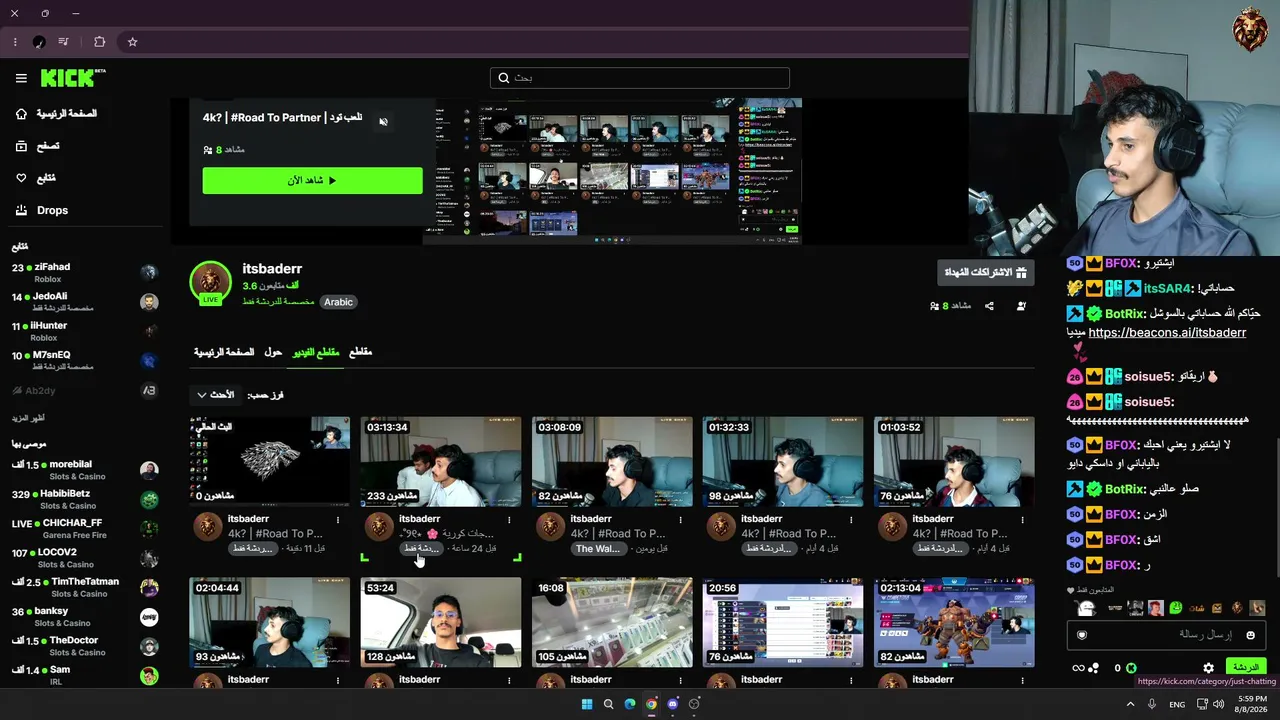The width and height of the screenshot is (1280, 720).
Task: Go to the home page (الصفحة الرئيسية)
Action: pyautogui.click(x=56, y=114)
